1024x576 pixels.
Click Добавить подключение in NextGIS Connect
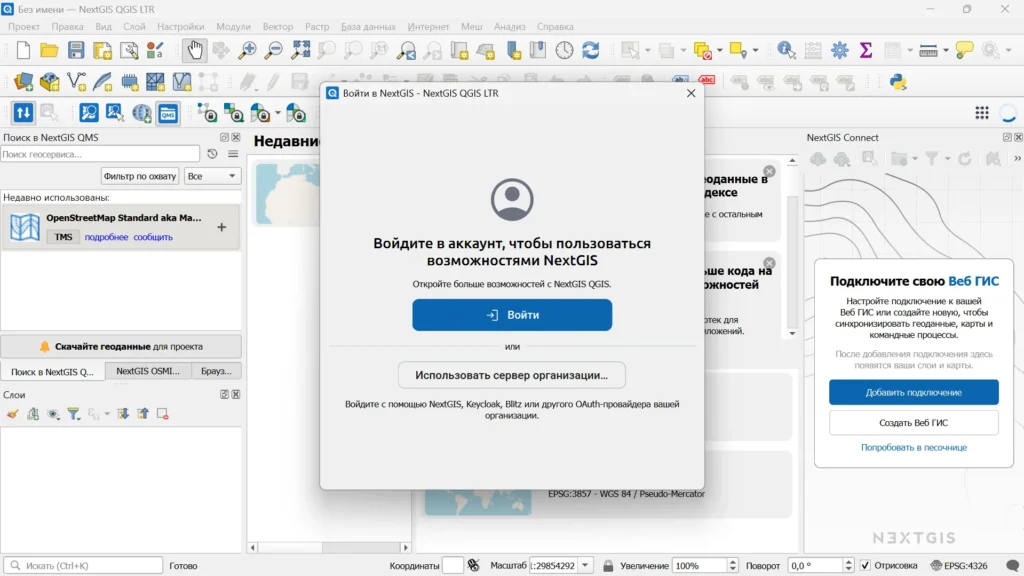[x=914, y=392]
